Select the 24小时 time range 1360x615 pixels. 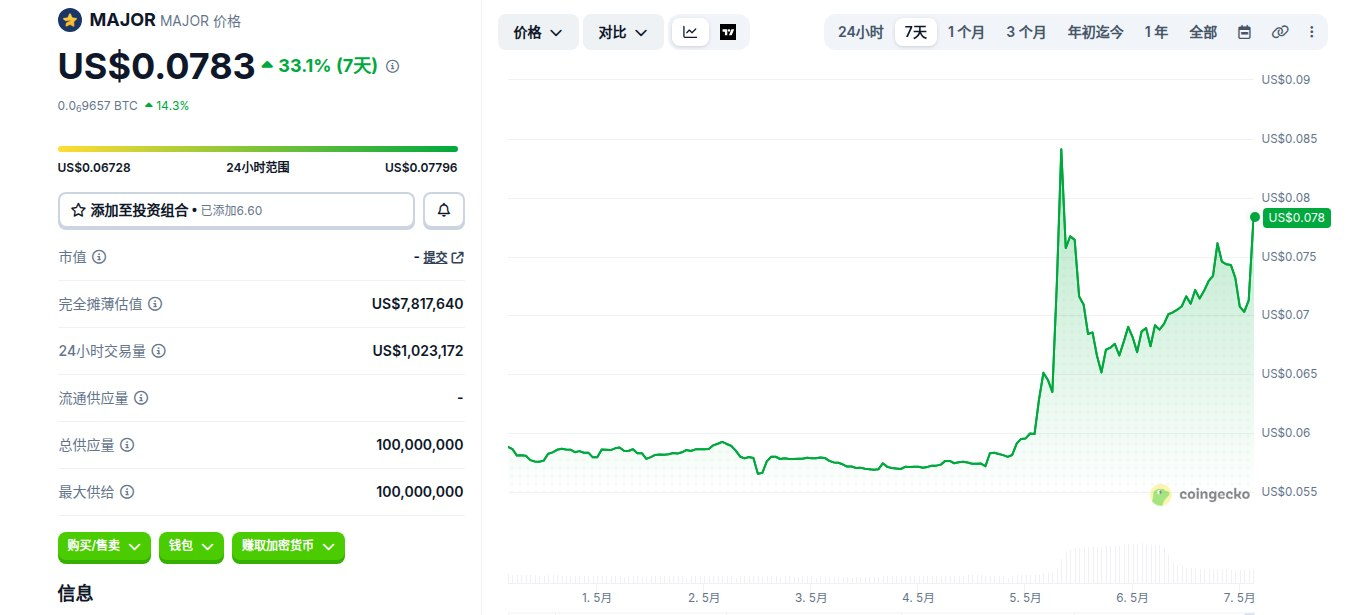[x=860, y=32]
